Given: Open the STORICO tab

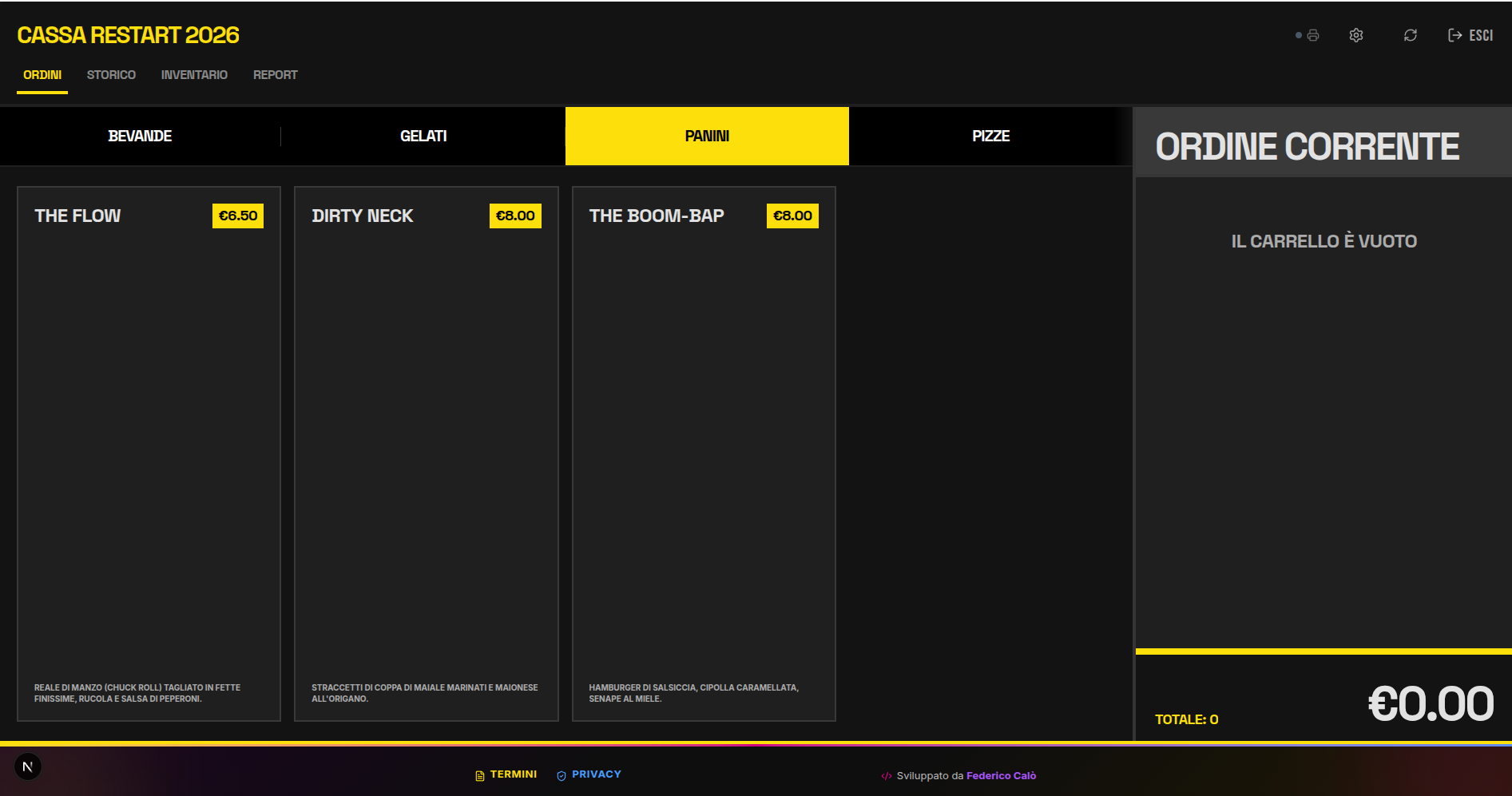Looking at the screenshot, I should 111,75.
